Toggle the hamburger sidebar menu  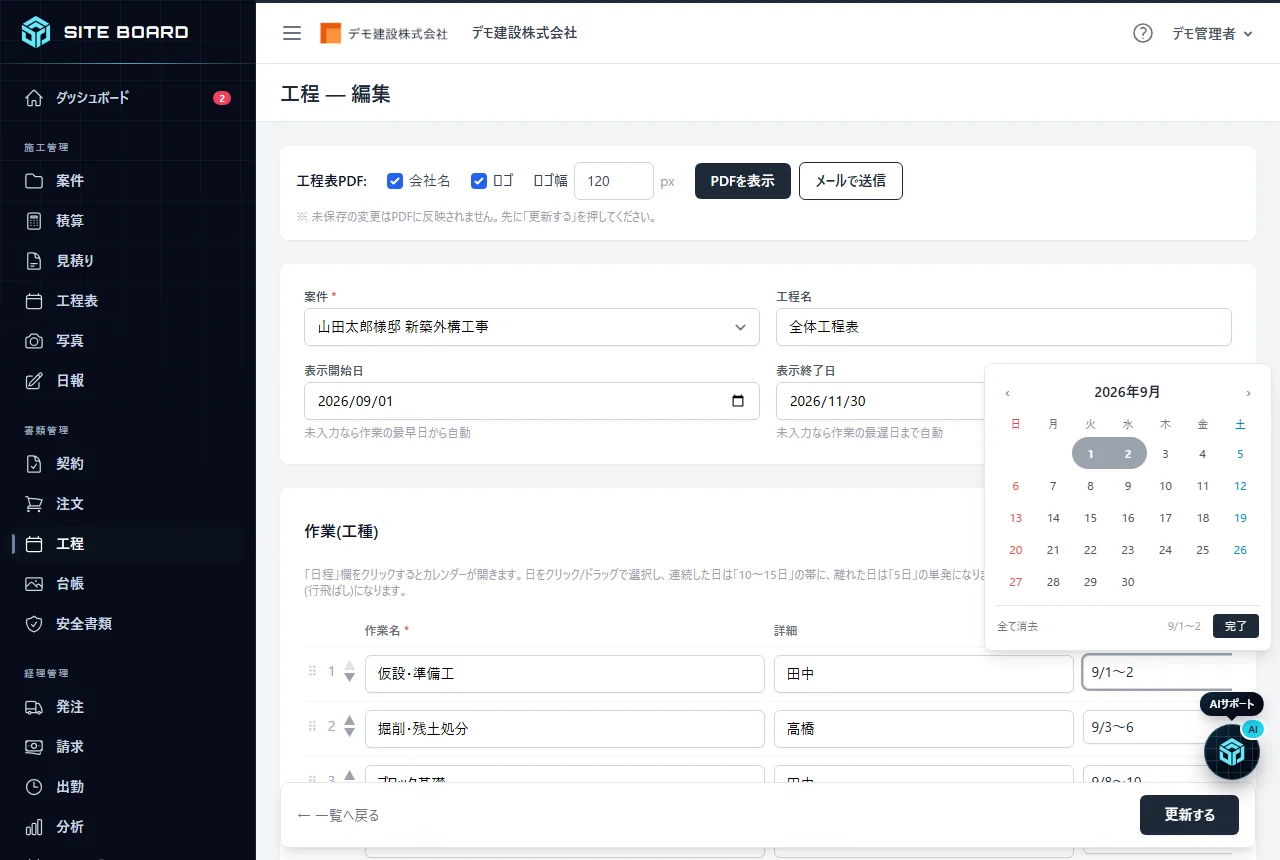(292, 33)
